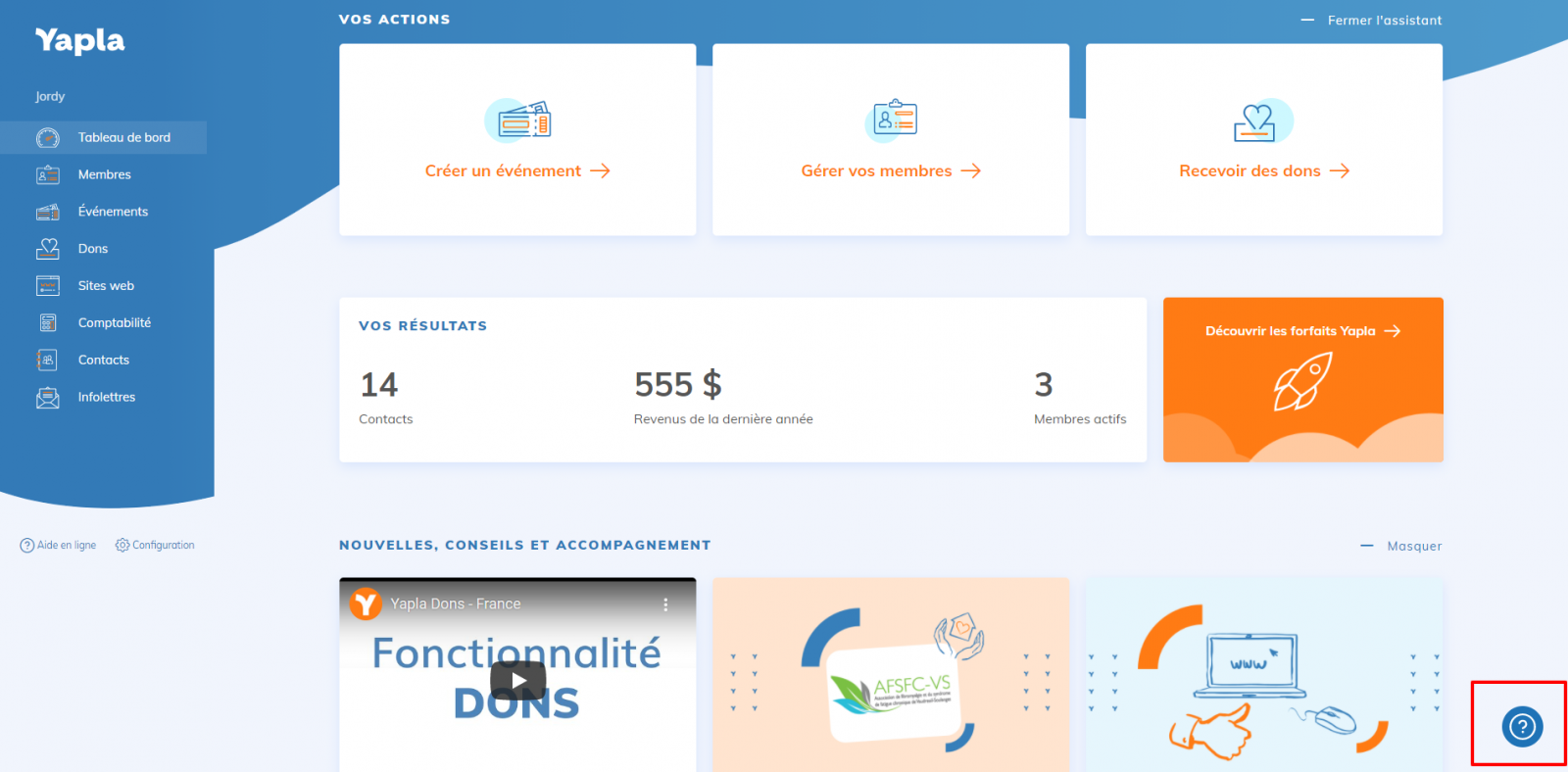This screenshot has width=1568, height=772.
Task: Click the Sites web sidebar icon
Action: (x=47, y=286)
